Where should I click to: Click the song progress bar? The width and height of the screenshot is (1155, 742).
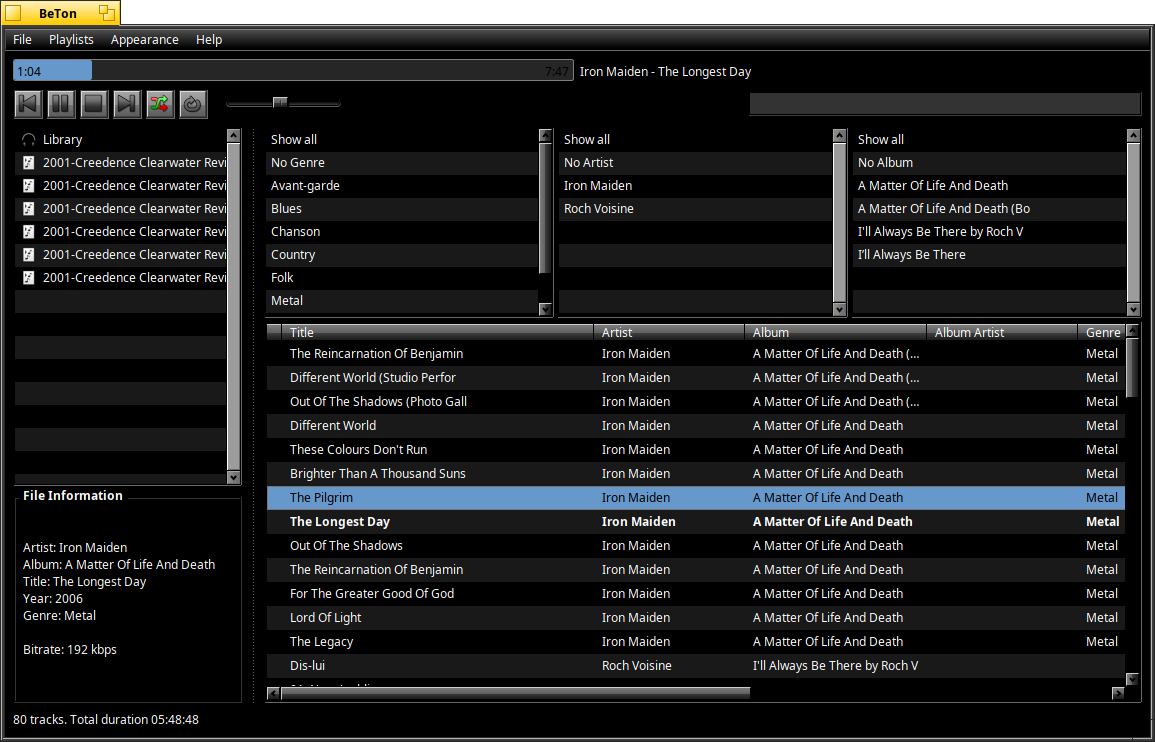[293, 71]
